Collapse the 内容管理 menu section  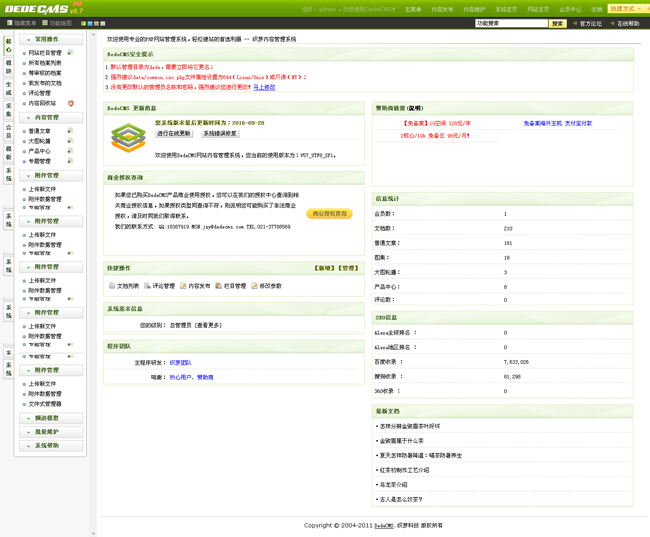[x=50, y=117]
